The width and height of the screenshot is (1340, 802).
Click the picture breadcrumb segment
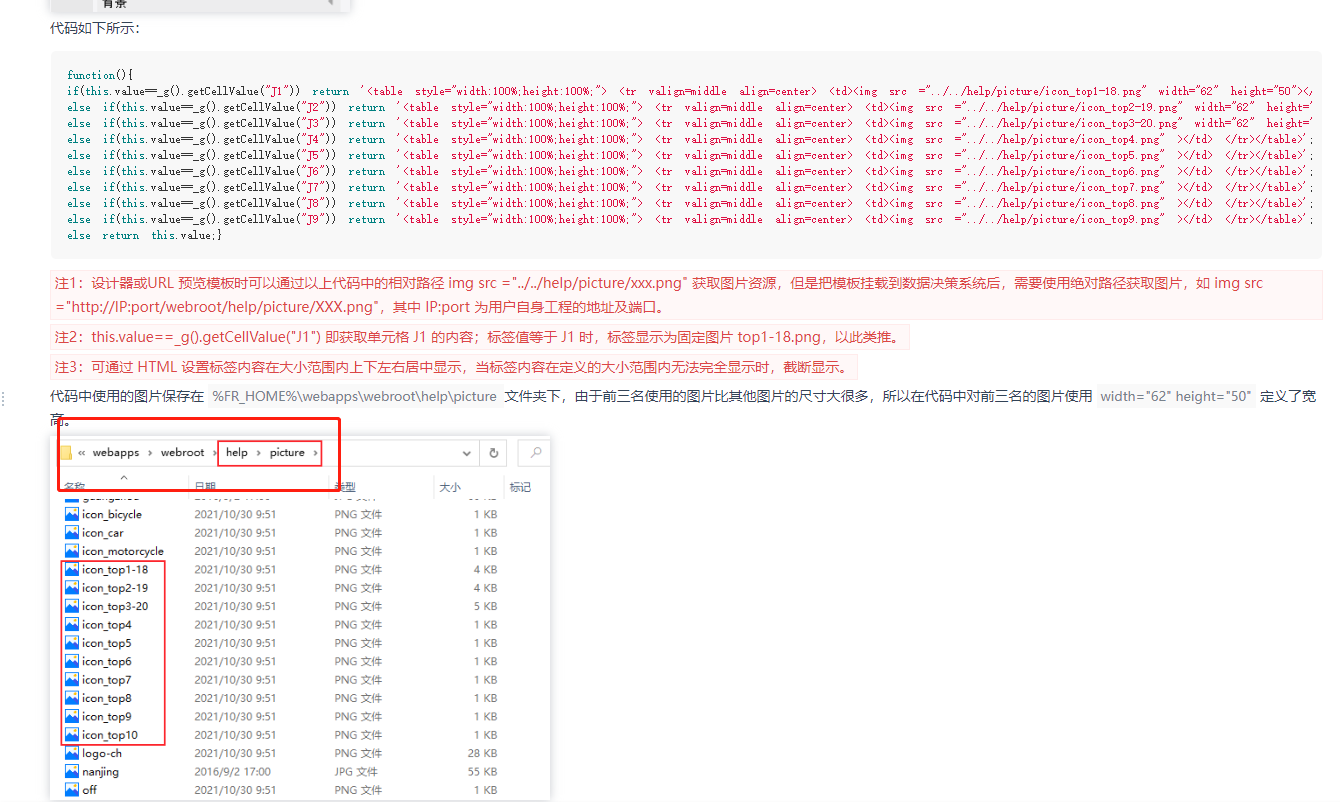pos(287,453)
